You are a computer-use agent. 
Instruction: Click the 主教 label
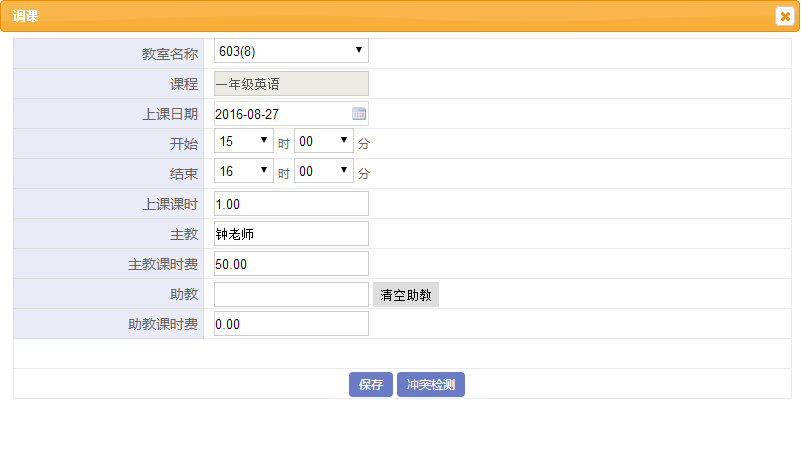(184, 234)
